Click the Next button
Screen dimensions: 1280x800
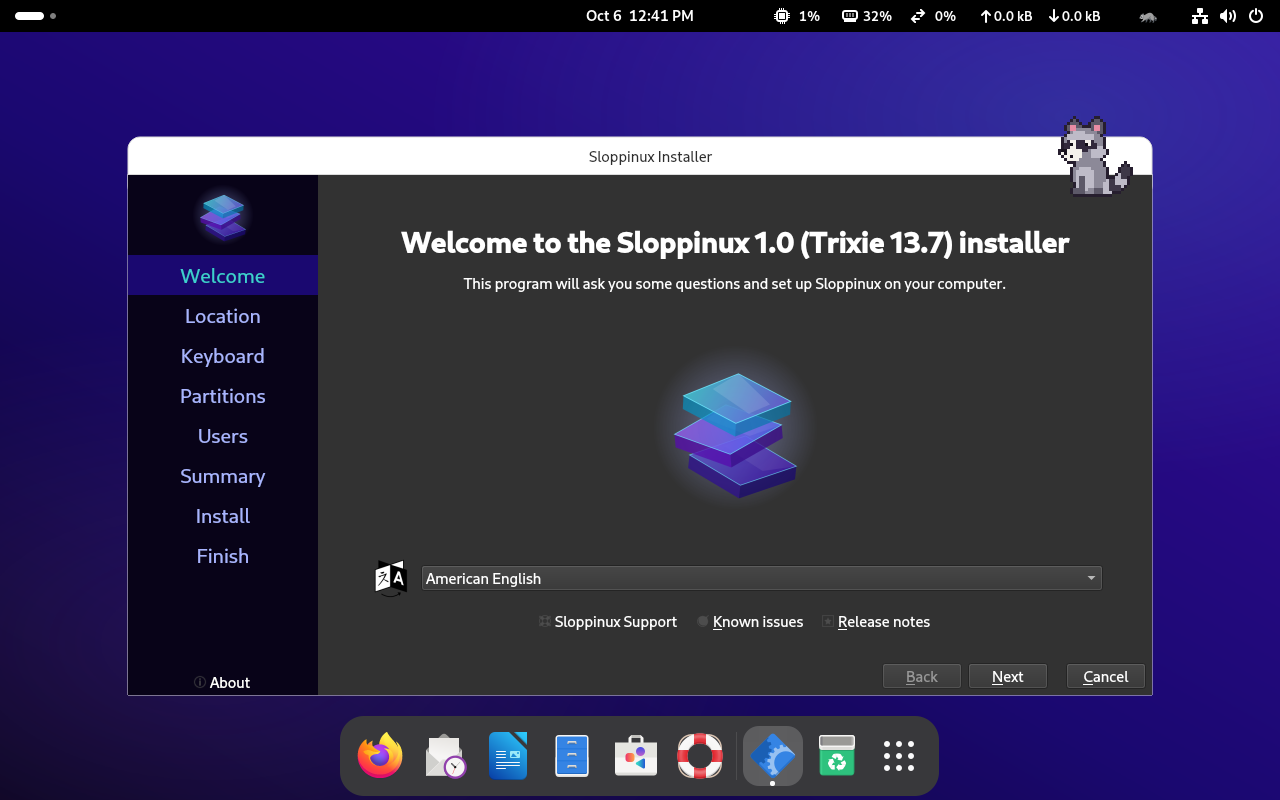click(x=1008, y=677)
